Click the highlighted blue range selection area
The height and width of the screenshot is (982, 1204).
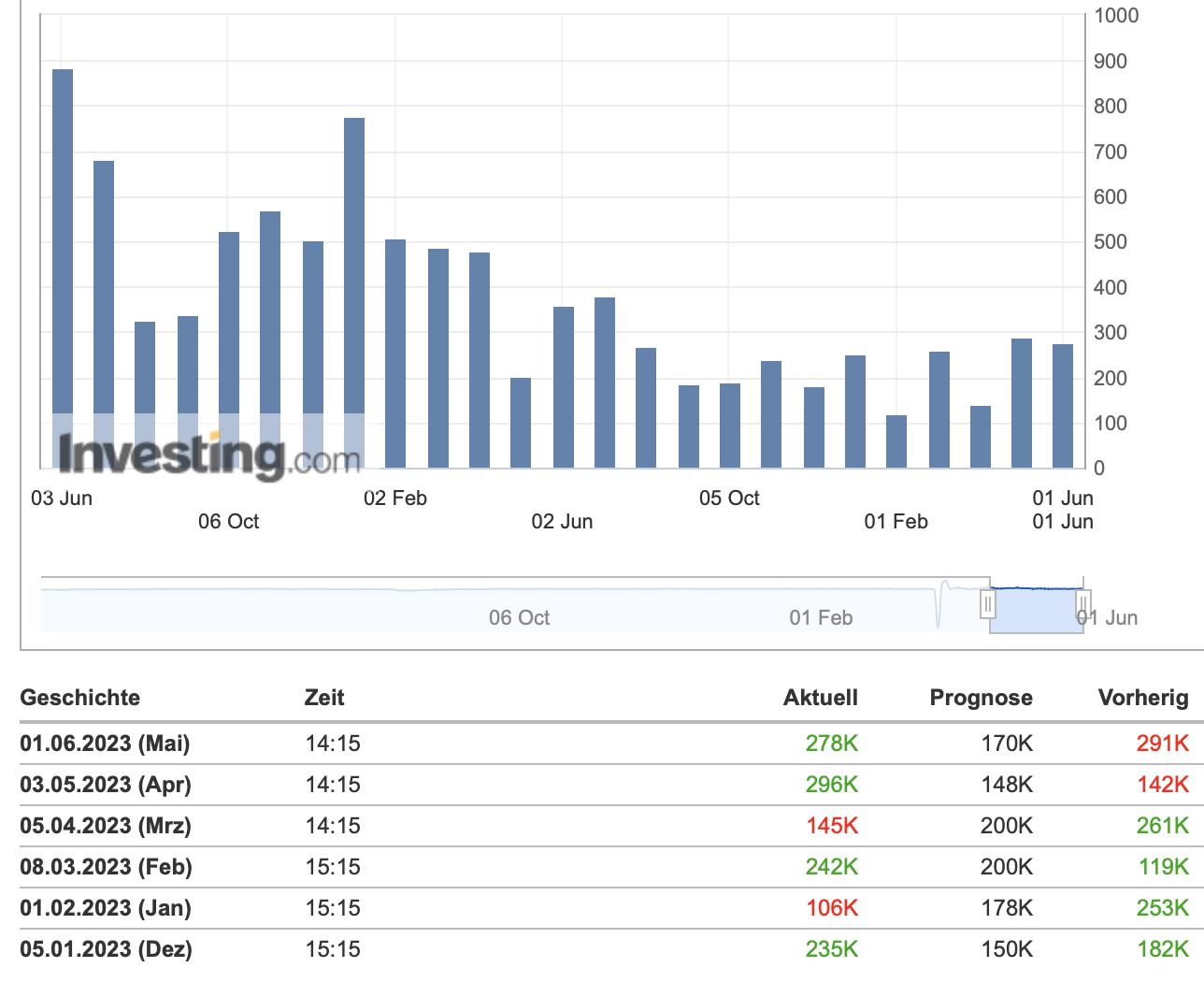point(1036,610)
